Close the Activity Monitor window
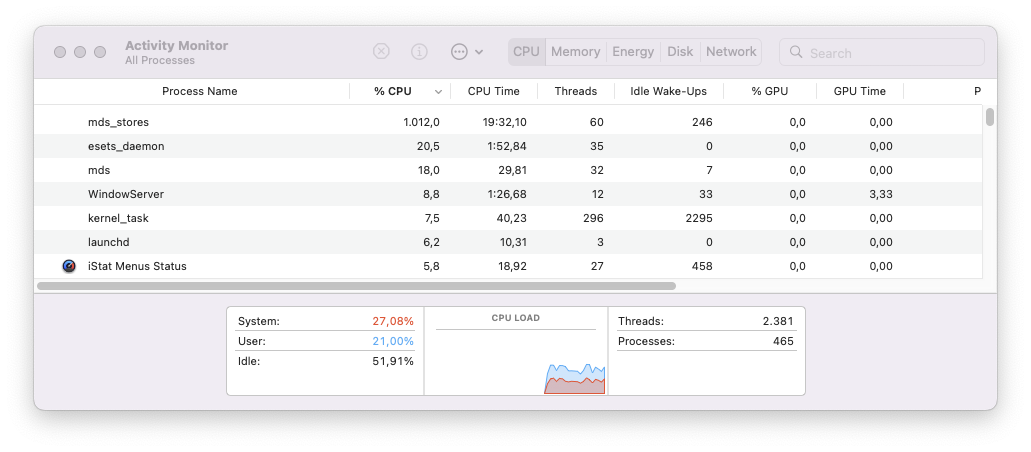Viewport: 1031px width, 452px height. click(60, 52)
